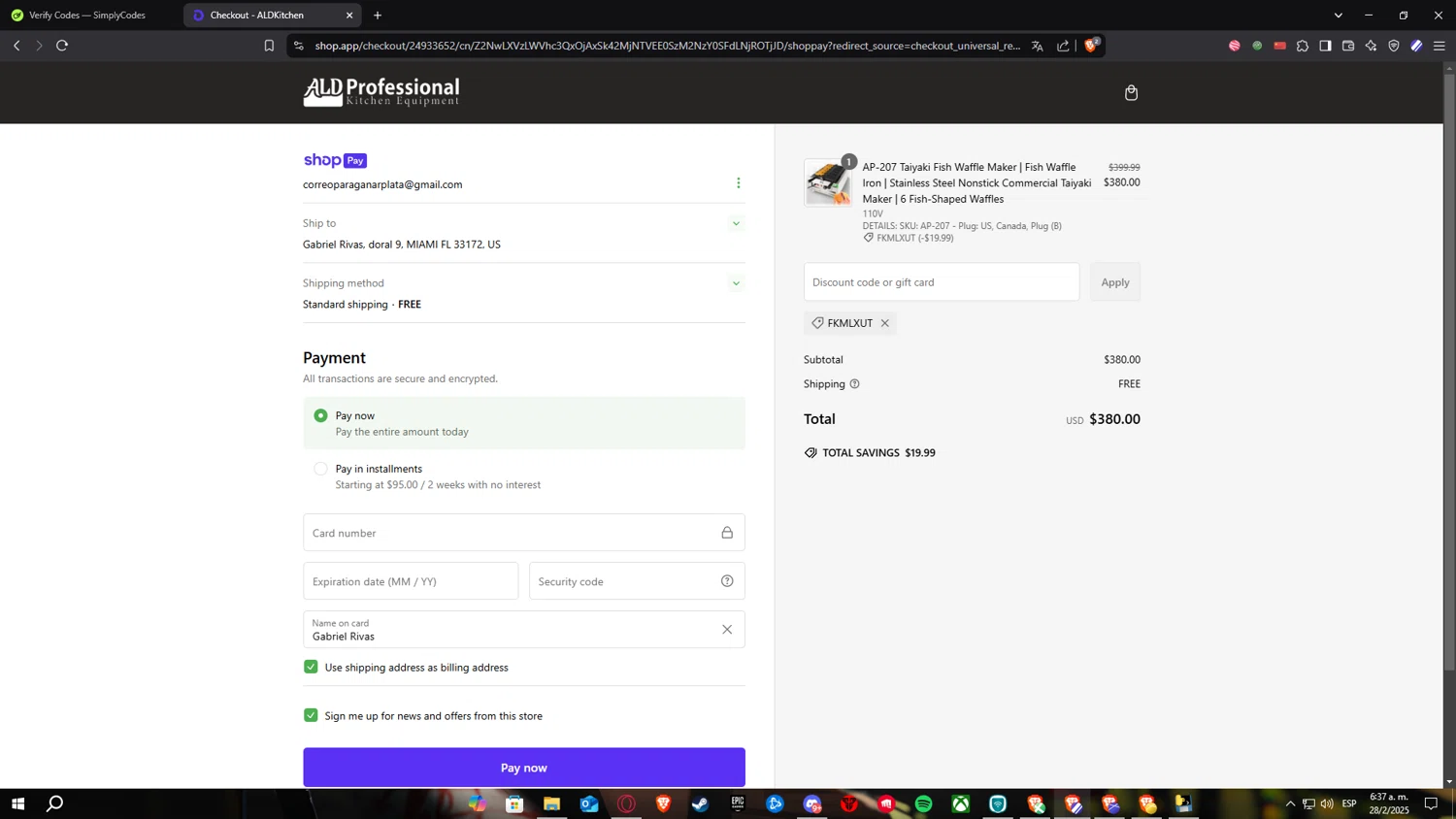The image size is (1456, 819).
Task: Open the Brave Shields lion icon
Action: tap(1092, 46)
